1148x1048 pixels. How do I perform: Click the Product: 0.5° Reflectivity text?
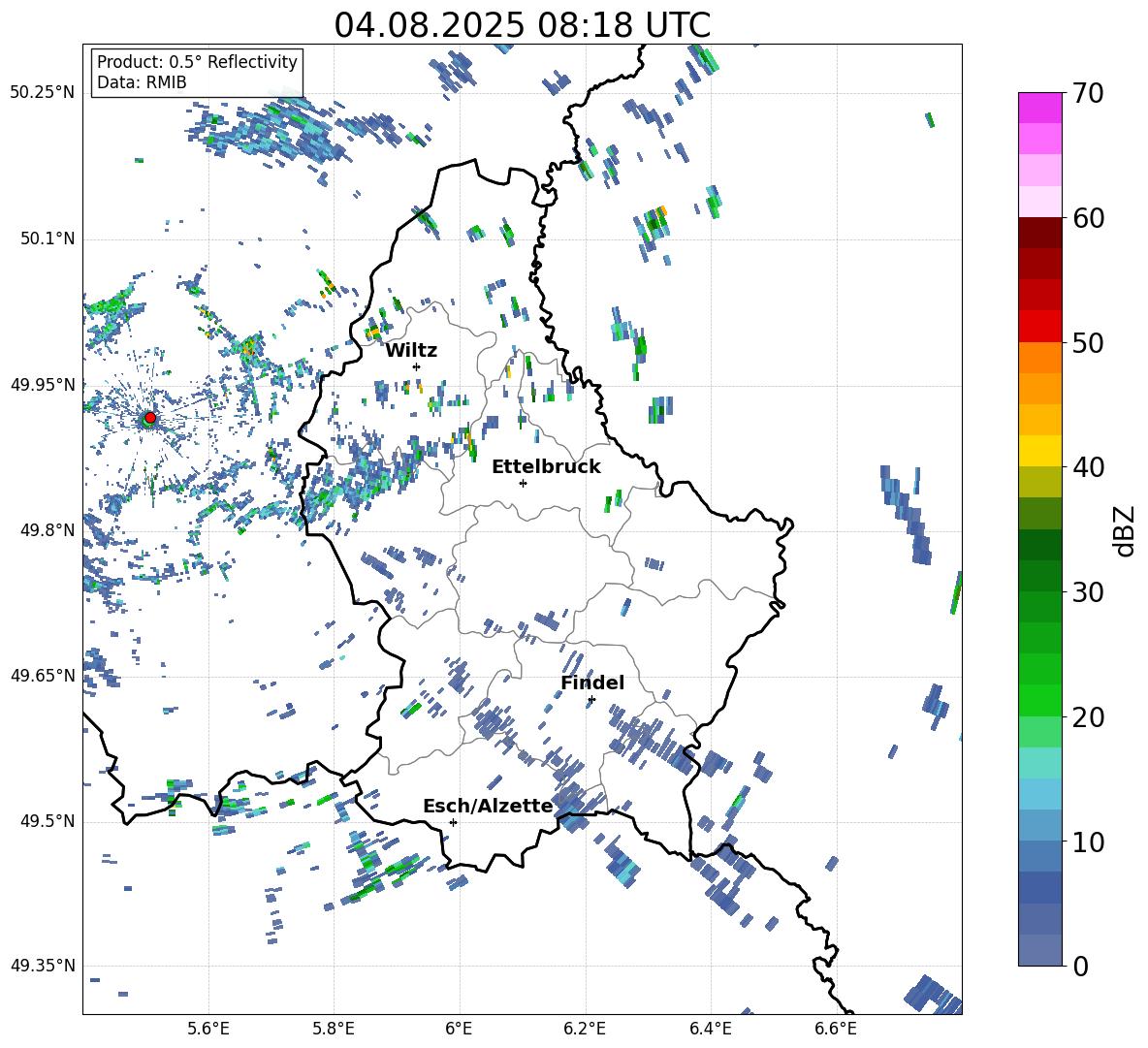click(197, 62)
